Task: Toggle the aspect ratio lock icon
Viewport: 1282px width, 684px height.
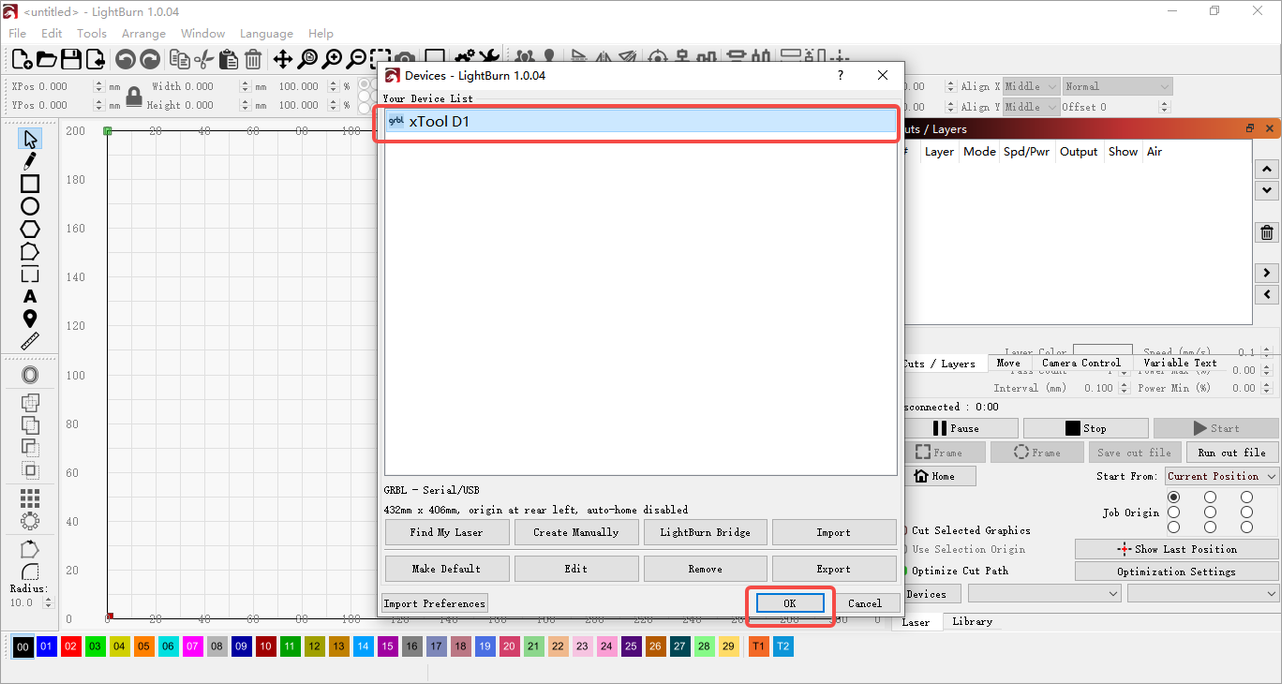Action: (133, 97)
